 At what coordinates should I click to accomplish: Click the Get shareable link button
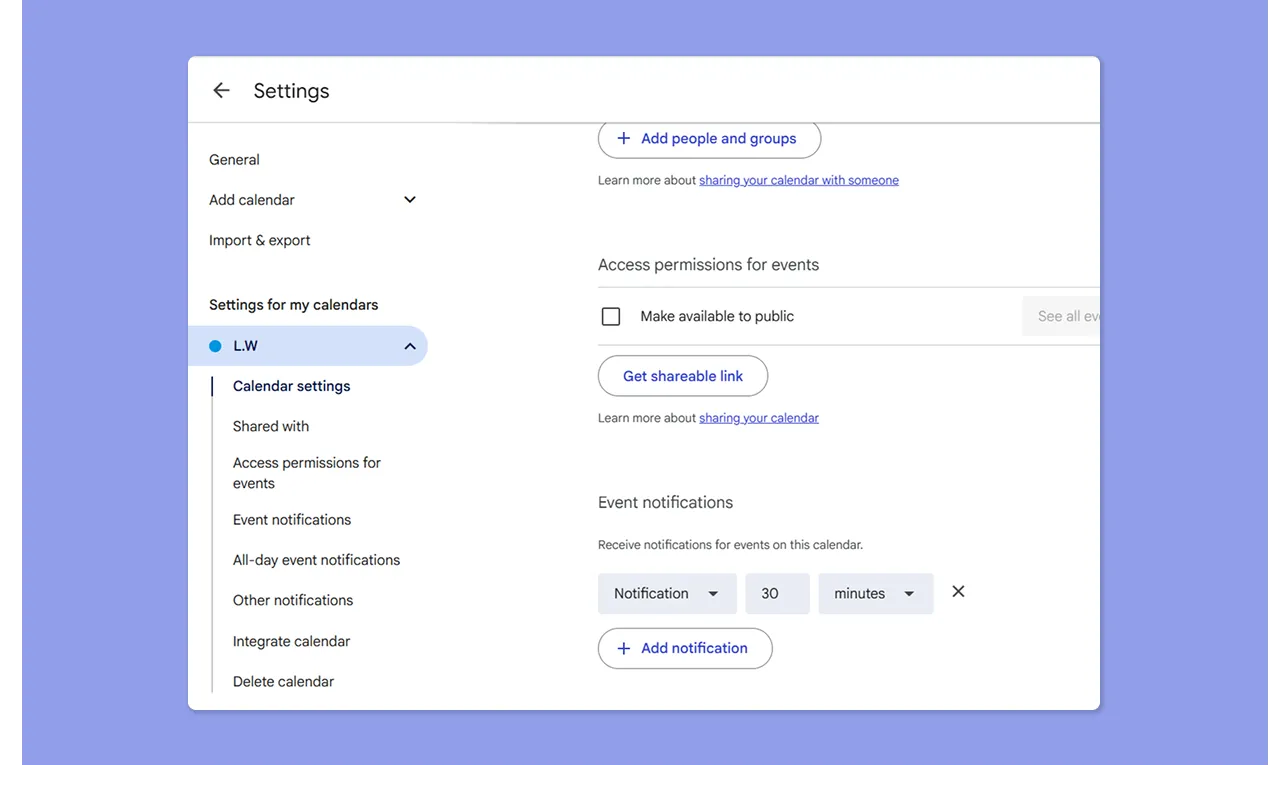click(682, 376)
